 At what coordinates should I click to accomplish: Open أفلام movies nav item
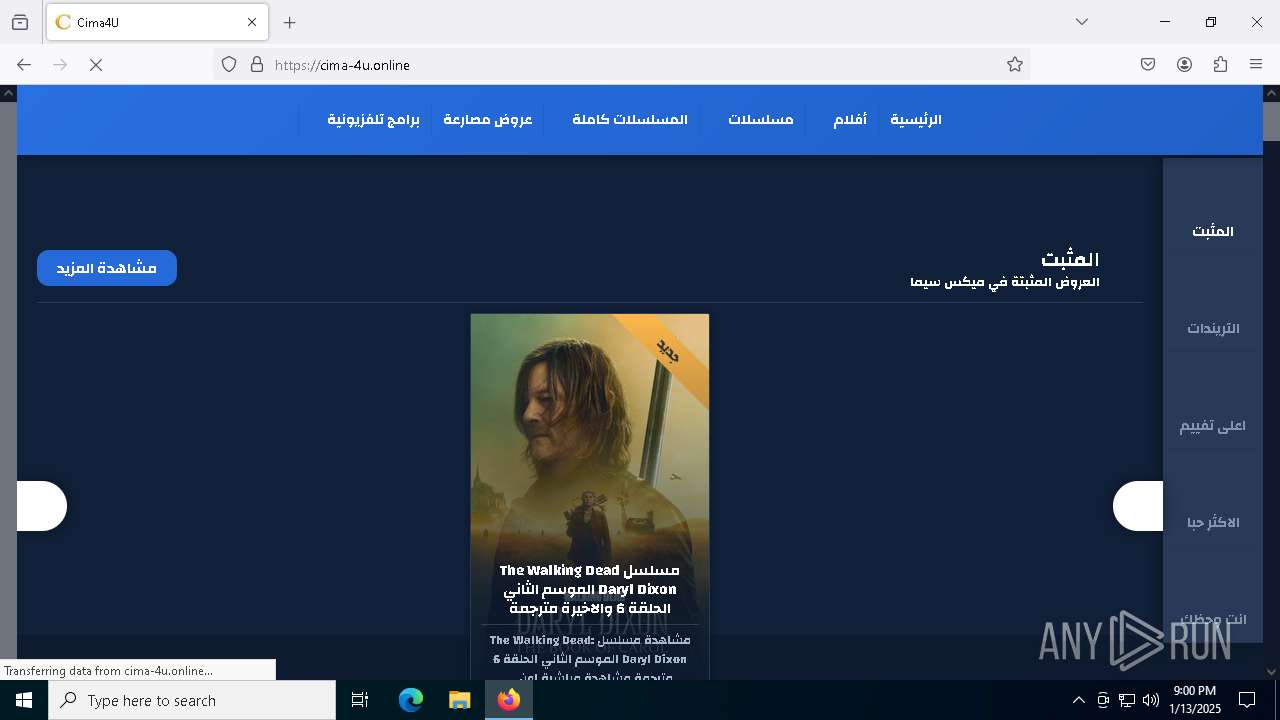point(850,120)
